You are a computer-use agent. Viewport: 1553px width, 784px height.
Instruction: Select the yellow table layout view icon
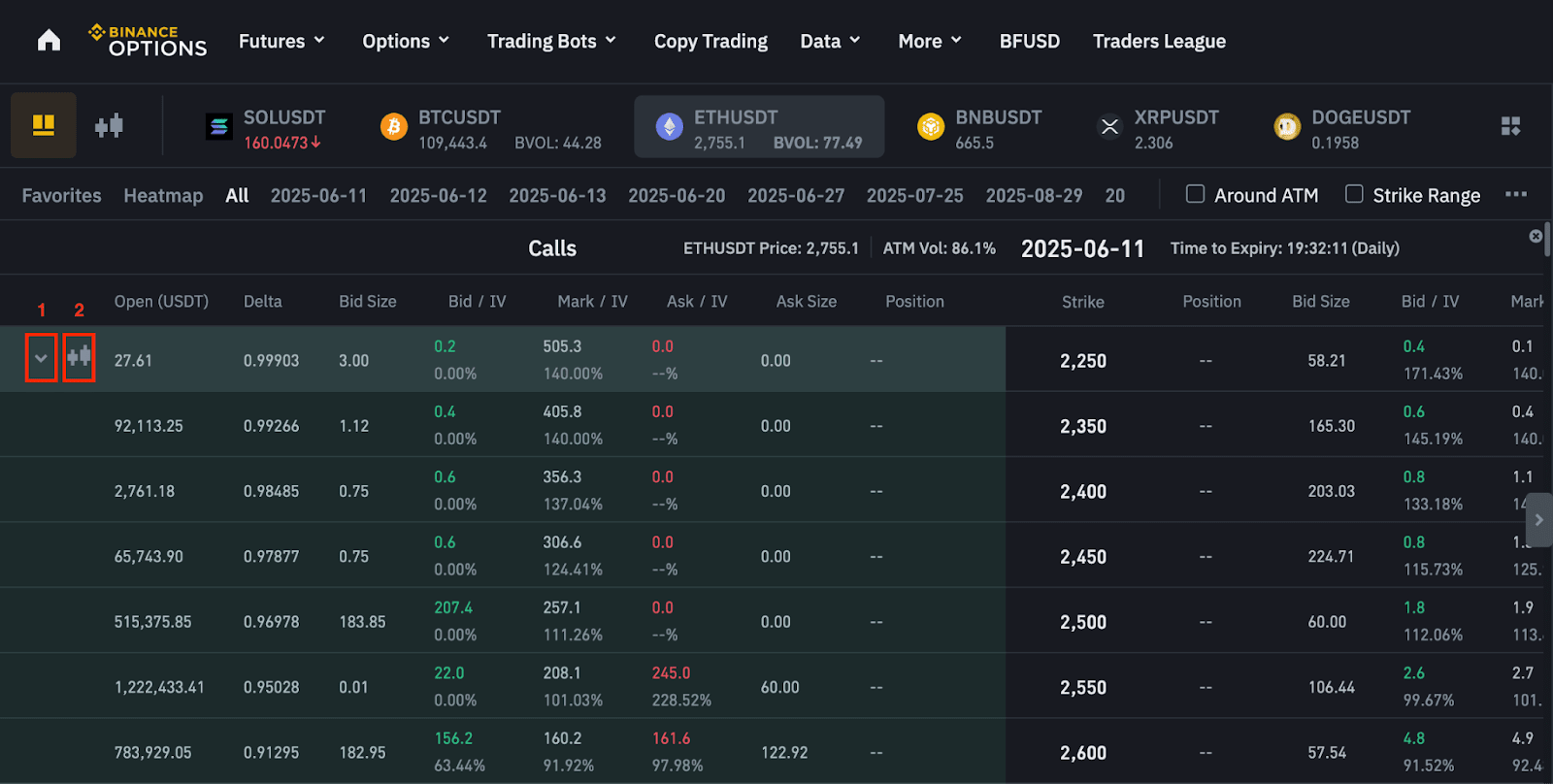[44, 125]
